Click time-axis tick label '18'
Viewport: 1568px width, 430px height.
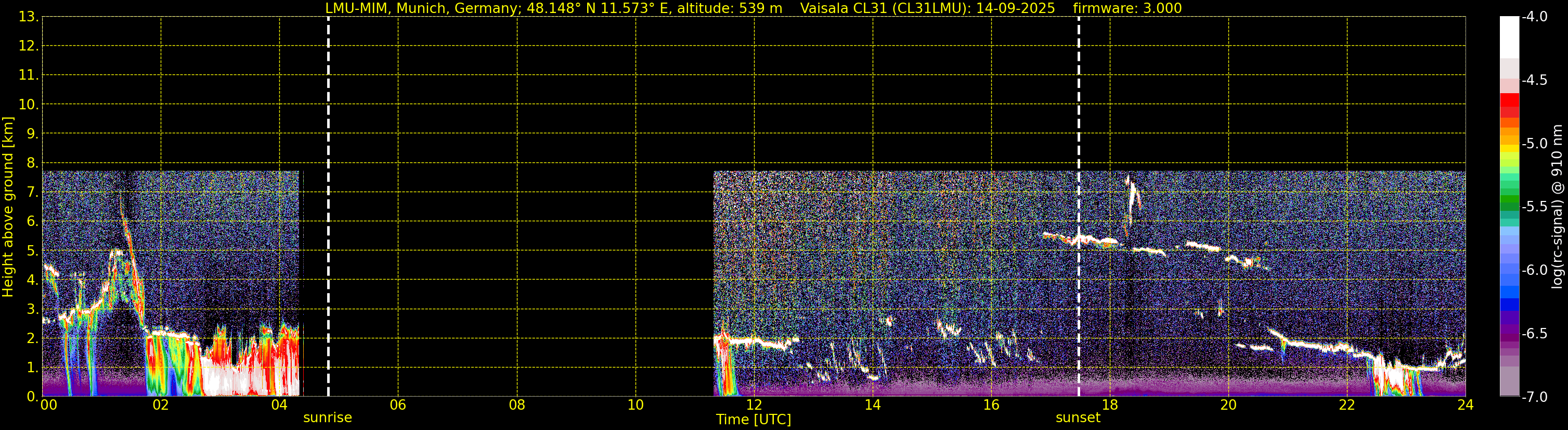coord(1110,405)
